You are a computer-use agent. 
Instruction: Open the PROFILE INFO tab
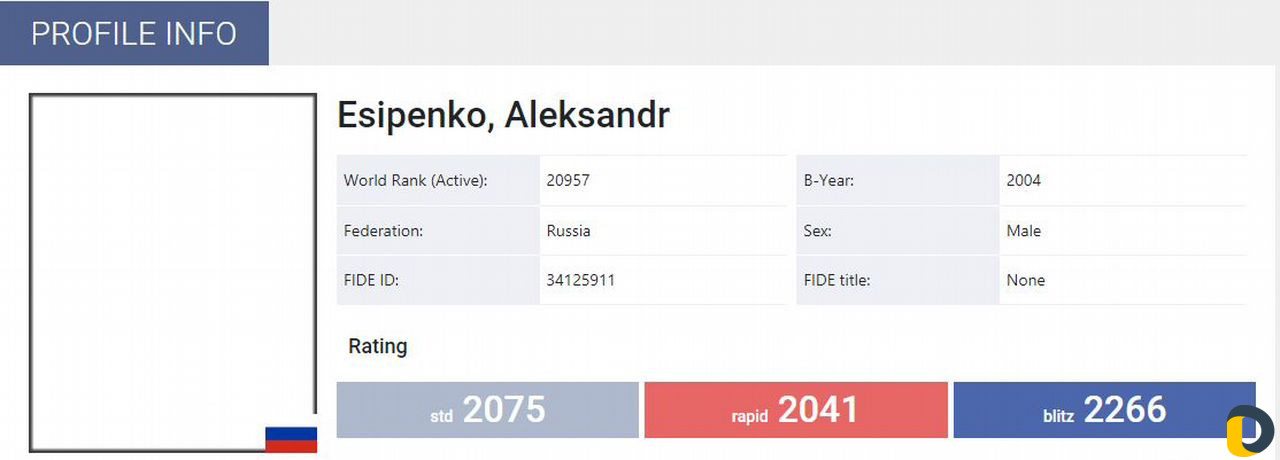pyautogui.click(x=134, y=33)
